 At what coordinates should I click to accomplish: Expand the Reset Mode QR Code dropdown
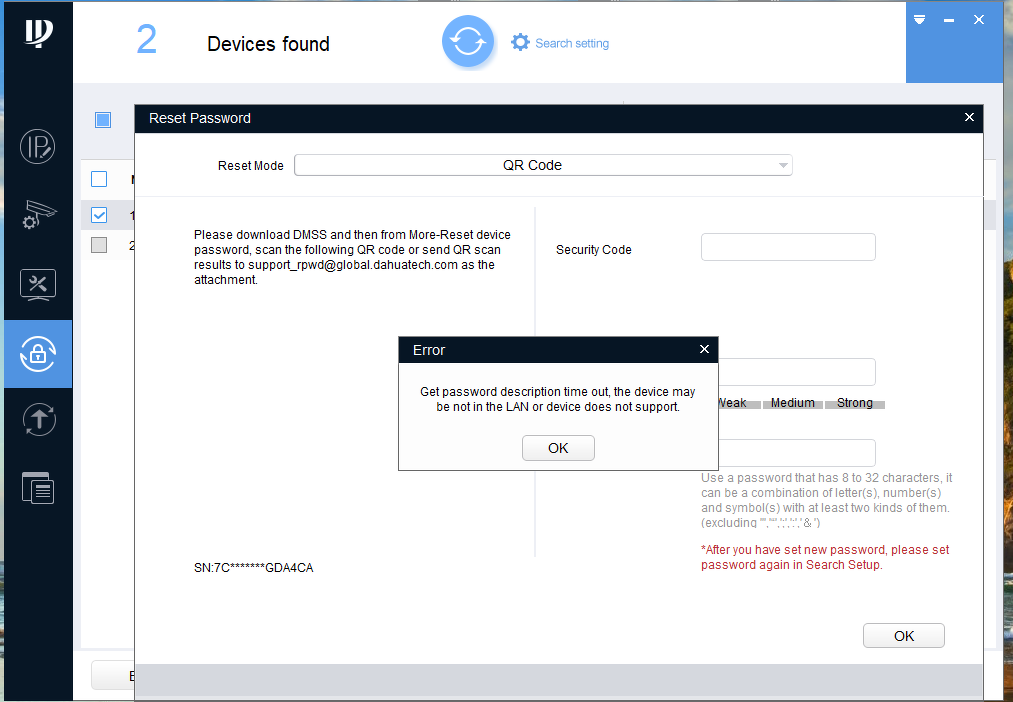(543, 165)
